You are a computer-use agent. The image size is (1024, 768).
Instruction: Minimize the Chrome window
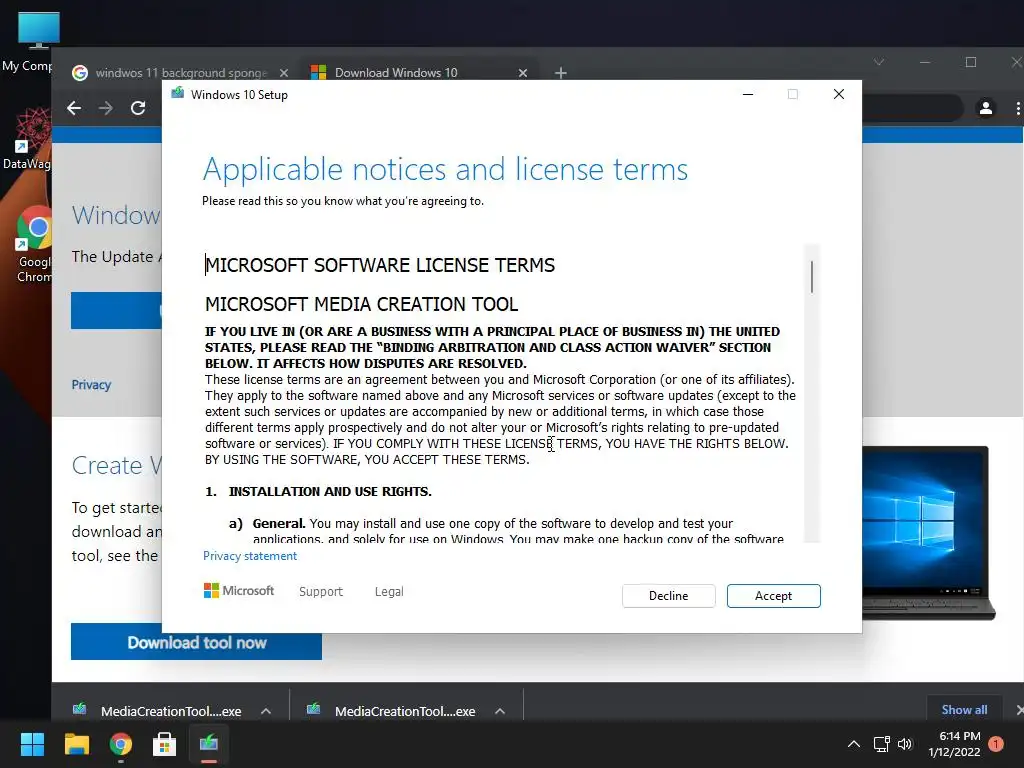[x=925, y=62]
